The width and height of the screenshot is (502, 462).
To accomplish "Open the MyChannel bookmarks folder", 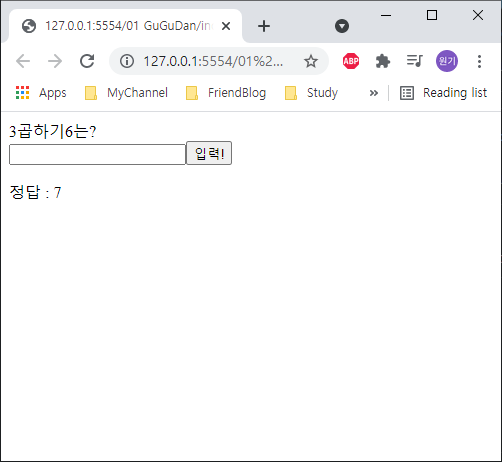I will [x=126, y=93].
